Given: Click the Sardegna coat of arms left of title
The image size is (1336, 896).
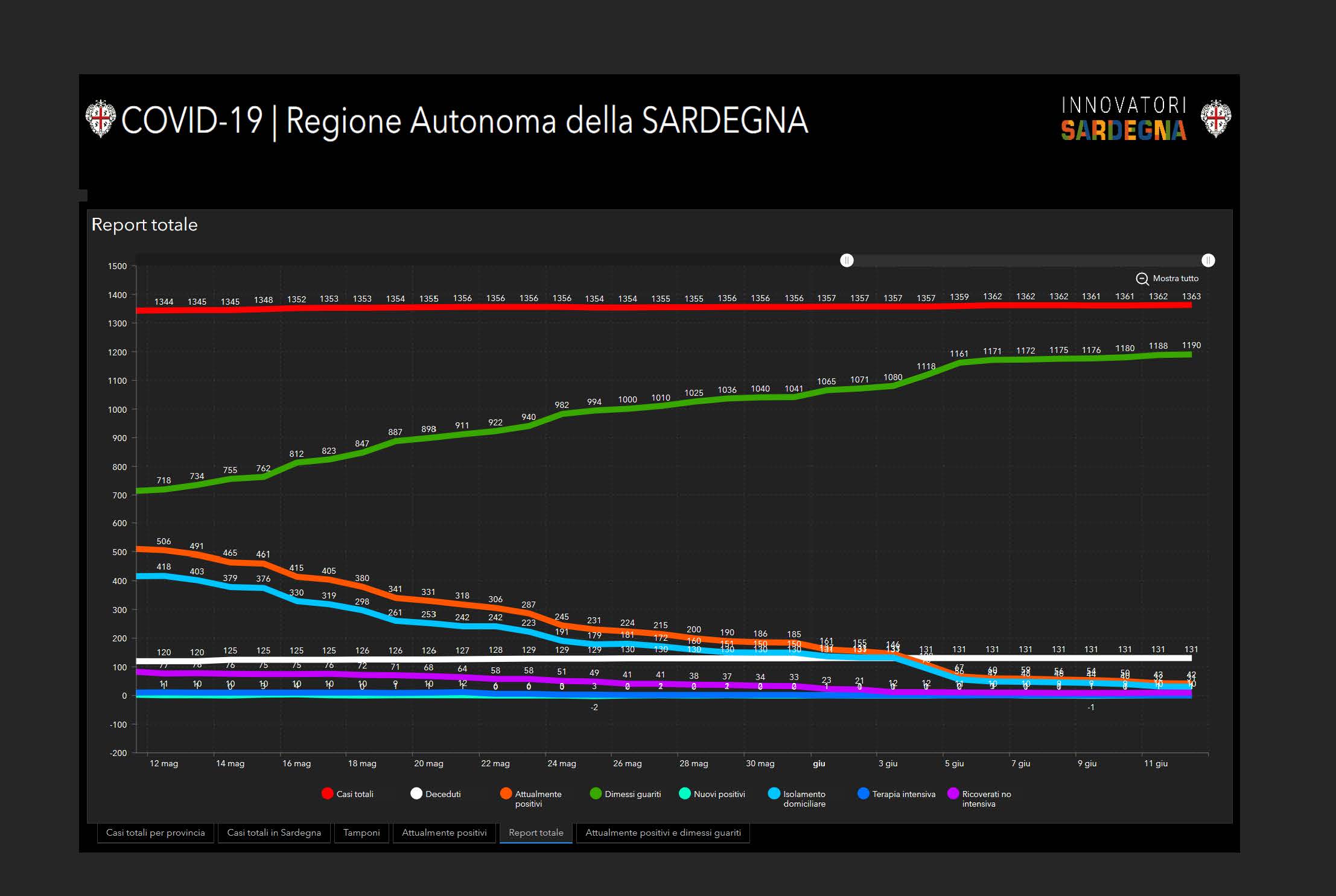Looking at the screenshot, I should point(100,119).
